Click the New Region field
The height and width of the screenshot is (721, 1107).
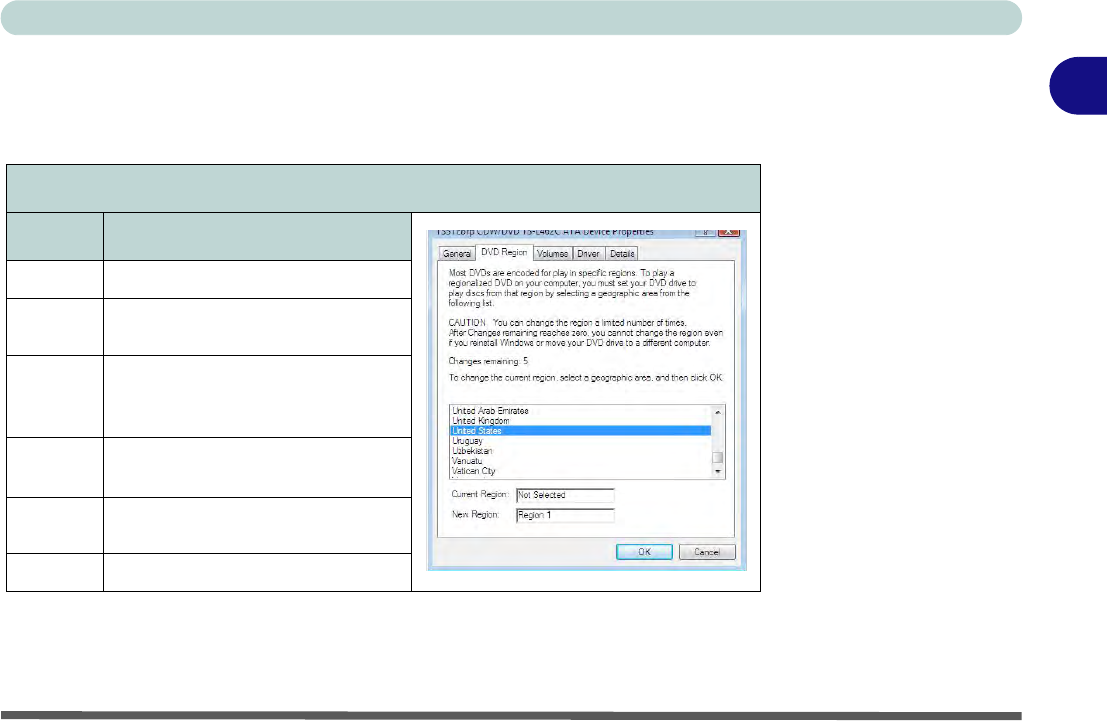(x=564, y=515)
